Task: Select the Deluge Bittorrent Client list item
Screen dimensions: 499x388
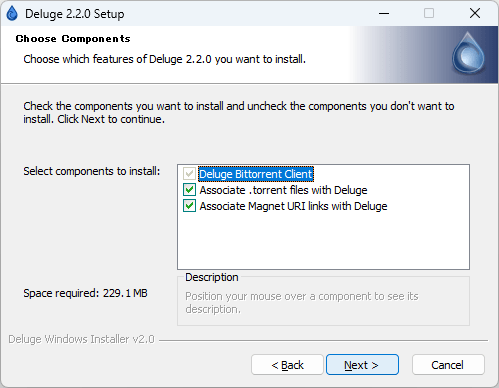Action: coord(256,174)
